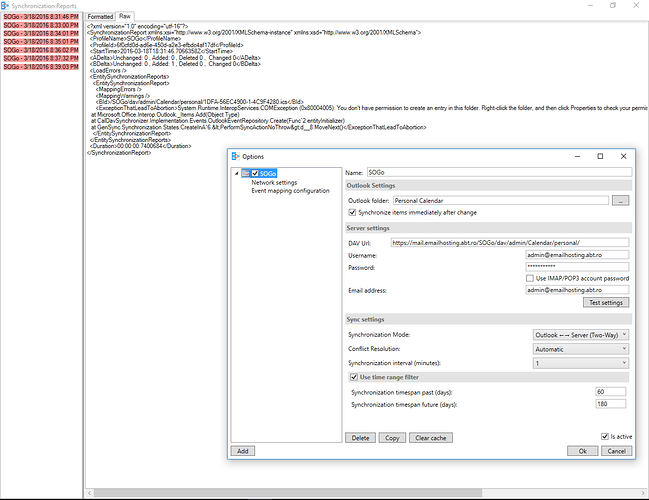Open the Conflict Resolution dropdown
The image size is (649, 500).
[581, 349]
